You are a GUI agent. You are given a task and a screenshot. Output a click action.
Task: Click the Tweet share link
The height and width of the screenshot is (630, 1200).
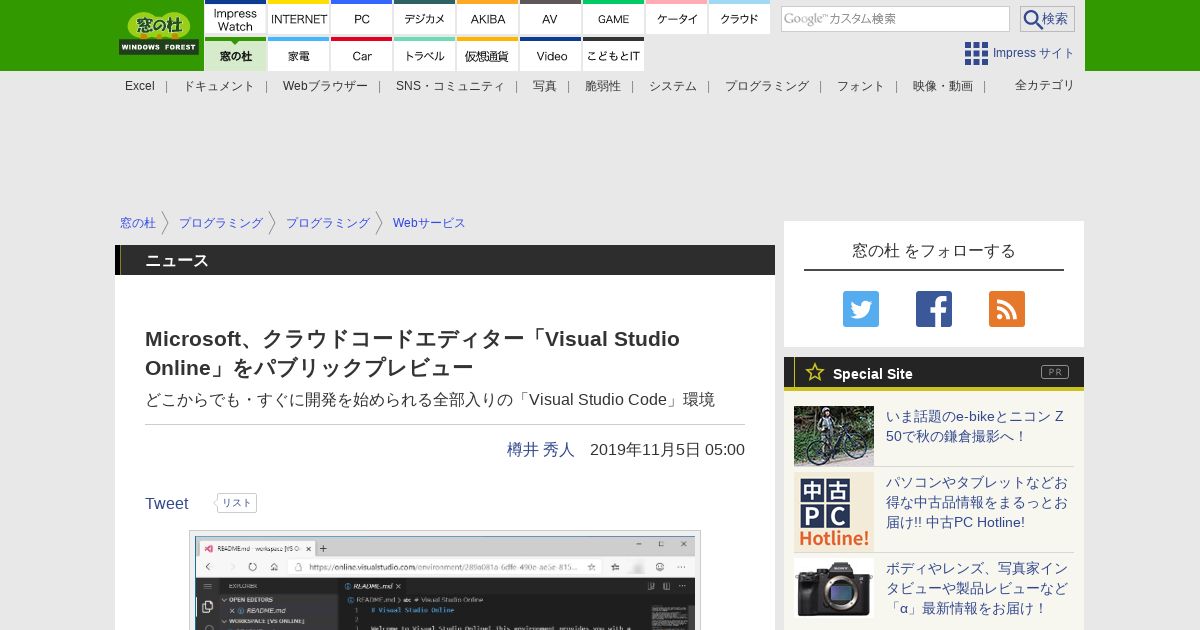coord(167,503)
